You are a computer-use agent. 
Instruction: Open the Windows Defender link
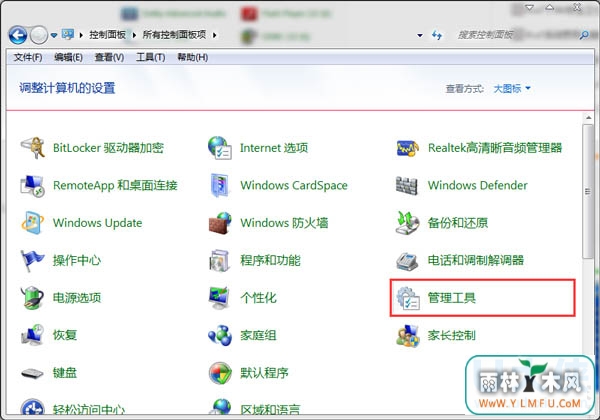(478, 186)
